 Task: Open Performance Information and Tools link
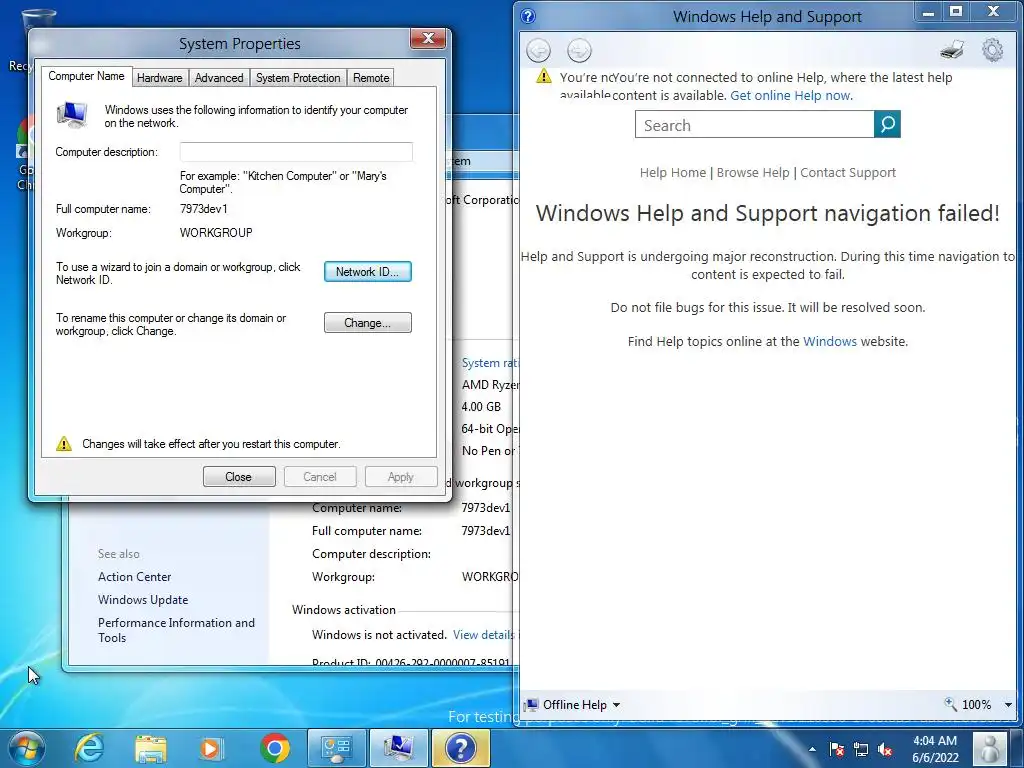tap(176, 630)
